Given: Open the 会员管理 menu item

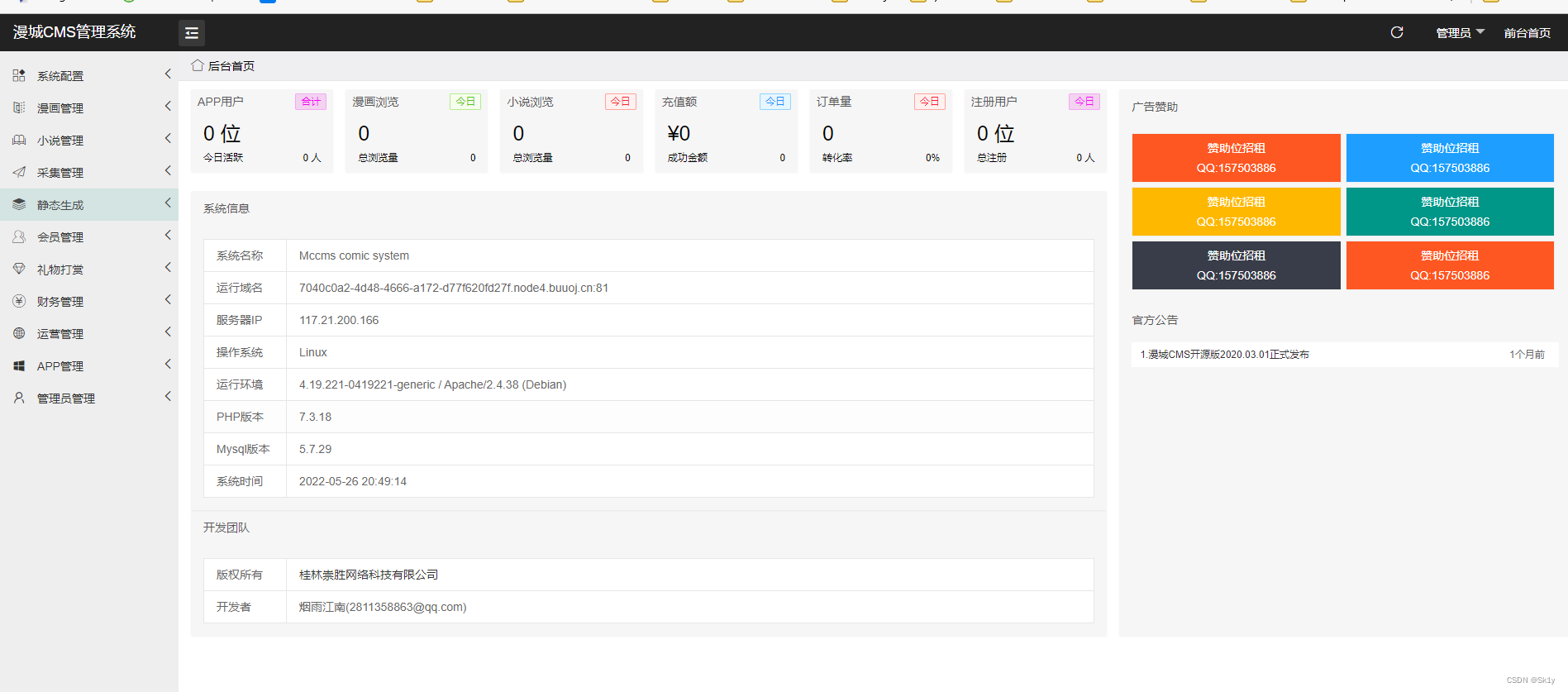Looking at the screenshot, I should (x=89, y=236).
